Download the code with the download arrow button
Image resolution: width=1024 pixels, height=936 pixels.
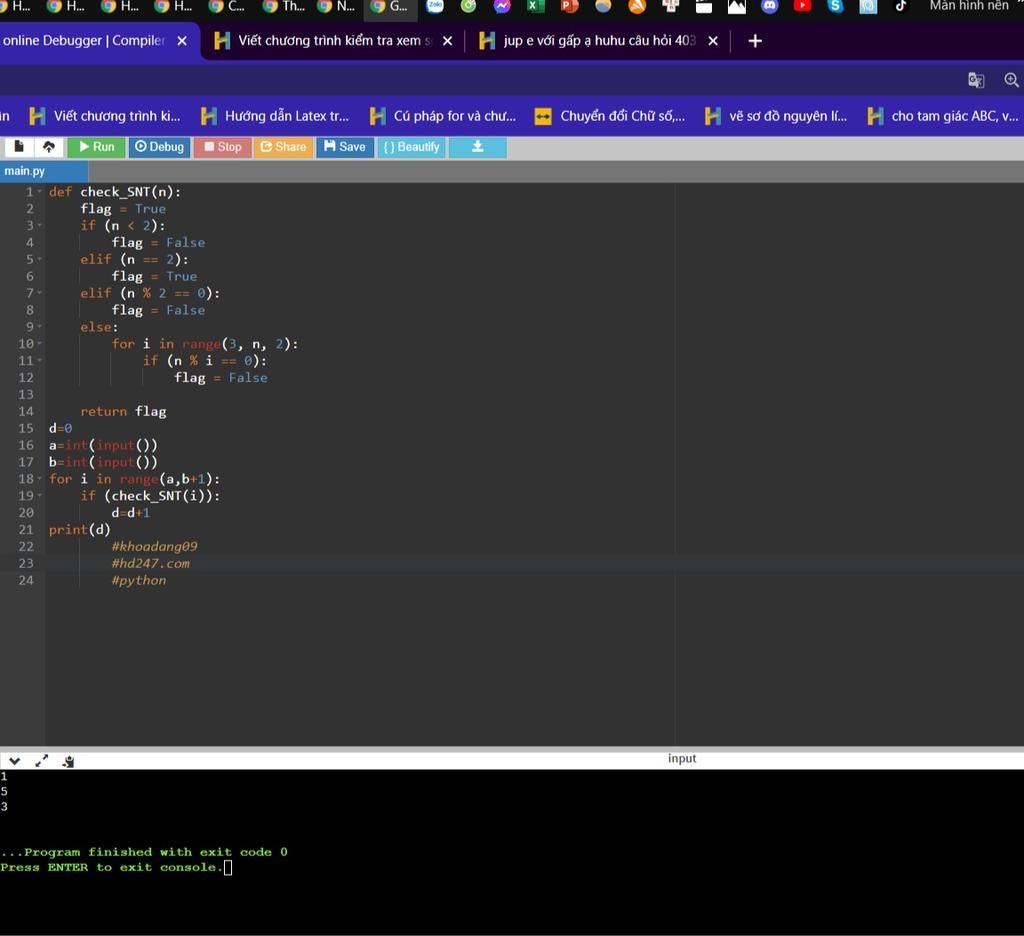click(x=477, y=147)
